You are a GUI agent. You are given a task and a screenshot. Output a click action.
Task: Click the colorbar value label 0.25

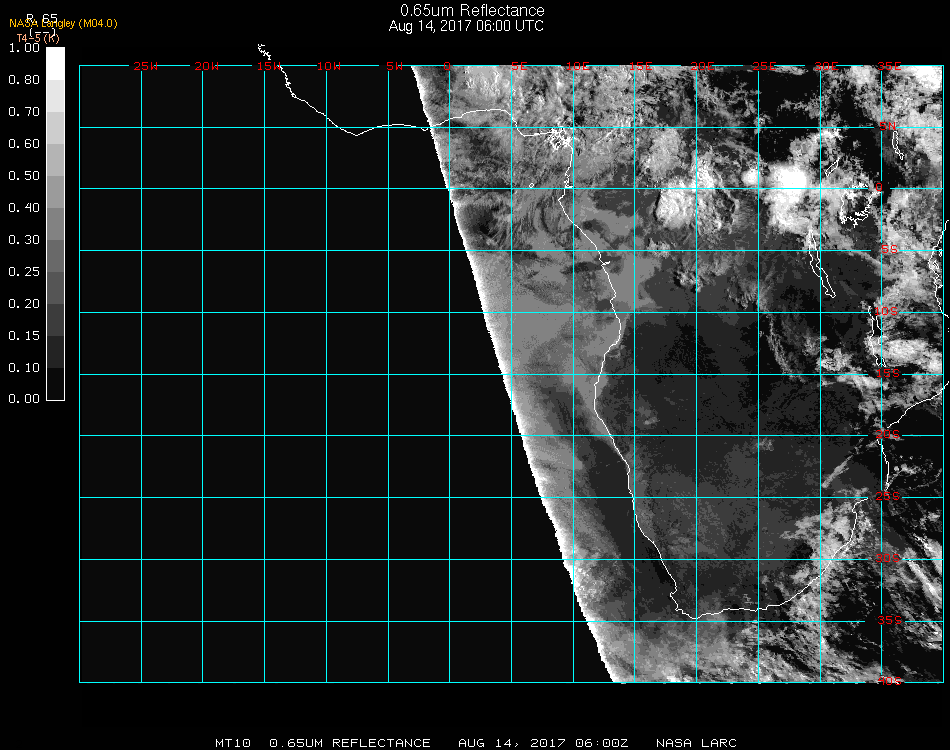24,272
